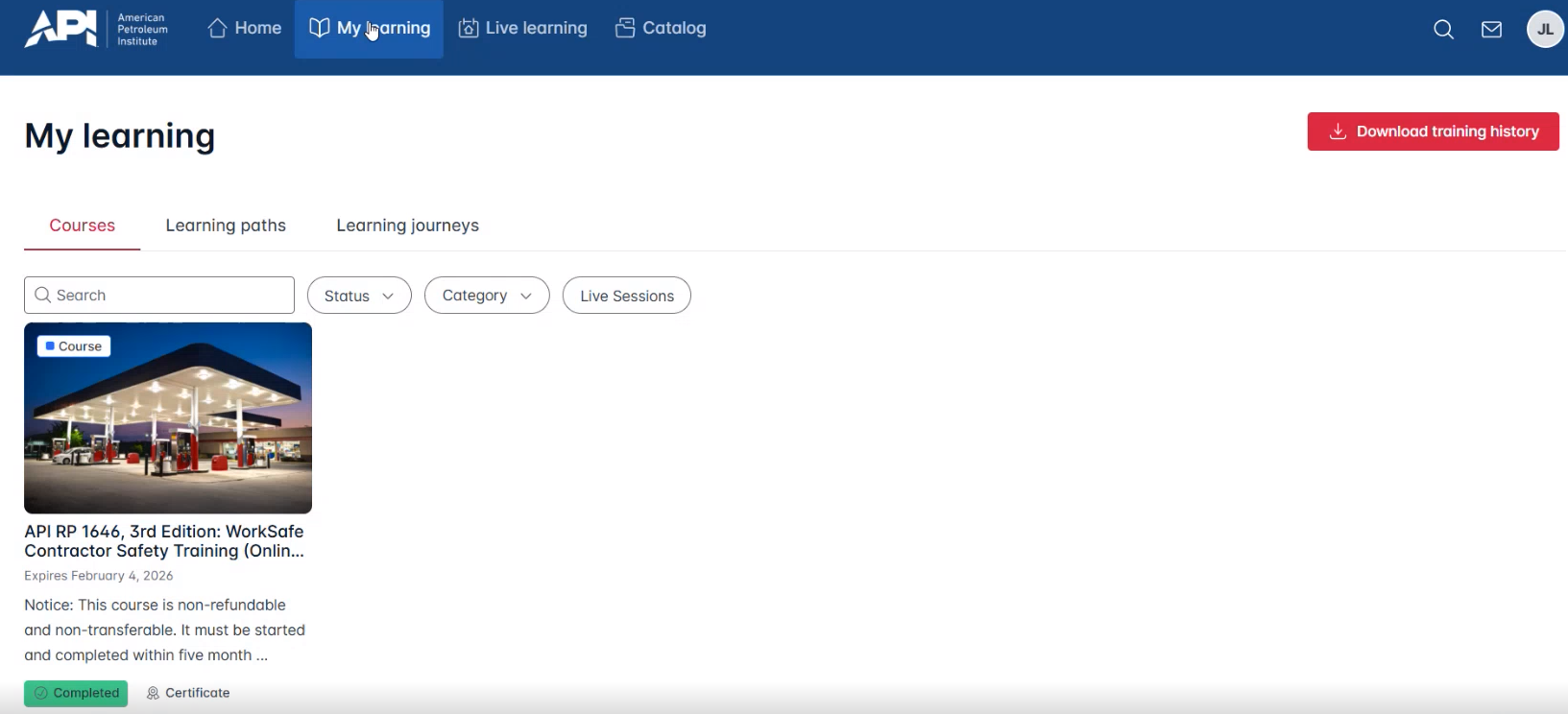Expand the Status filter dropdown
1568x714 pixels.
coord(359,296)
